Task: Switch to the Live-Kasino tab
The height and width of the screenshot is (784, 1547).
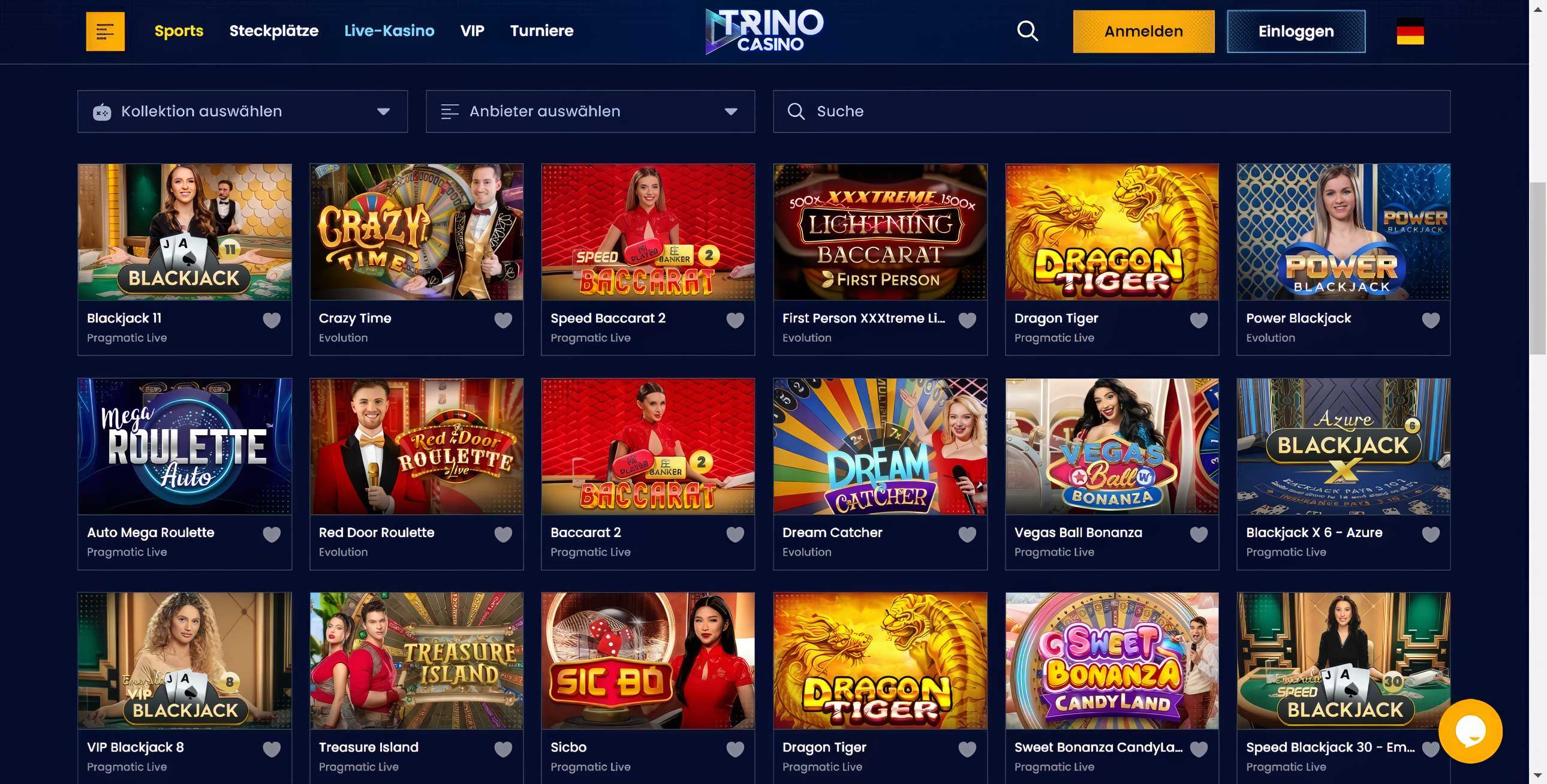Action: click(x=389, y=31)
